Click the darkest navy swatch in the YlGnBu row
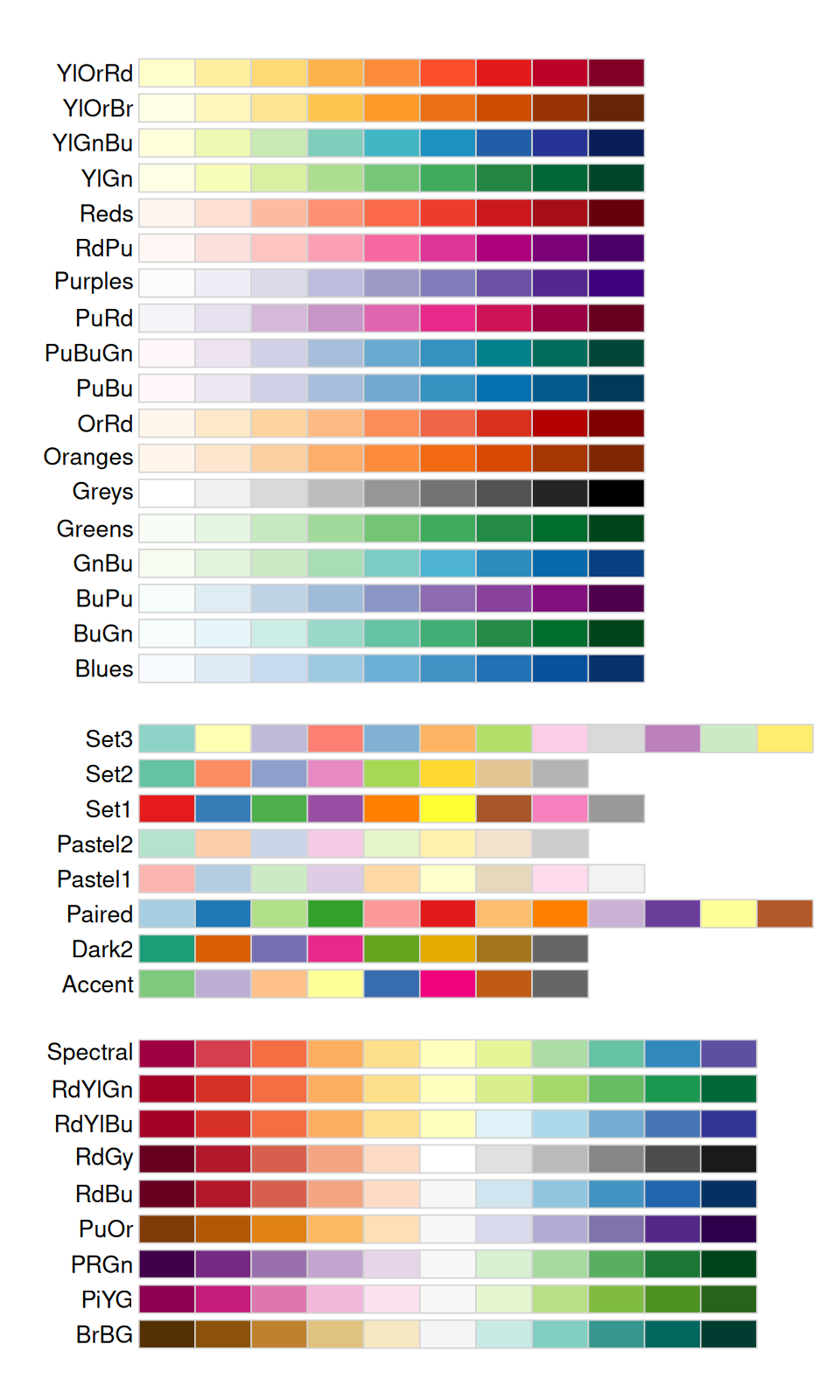 [616, 143]
